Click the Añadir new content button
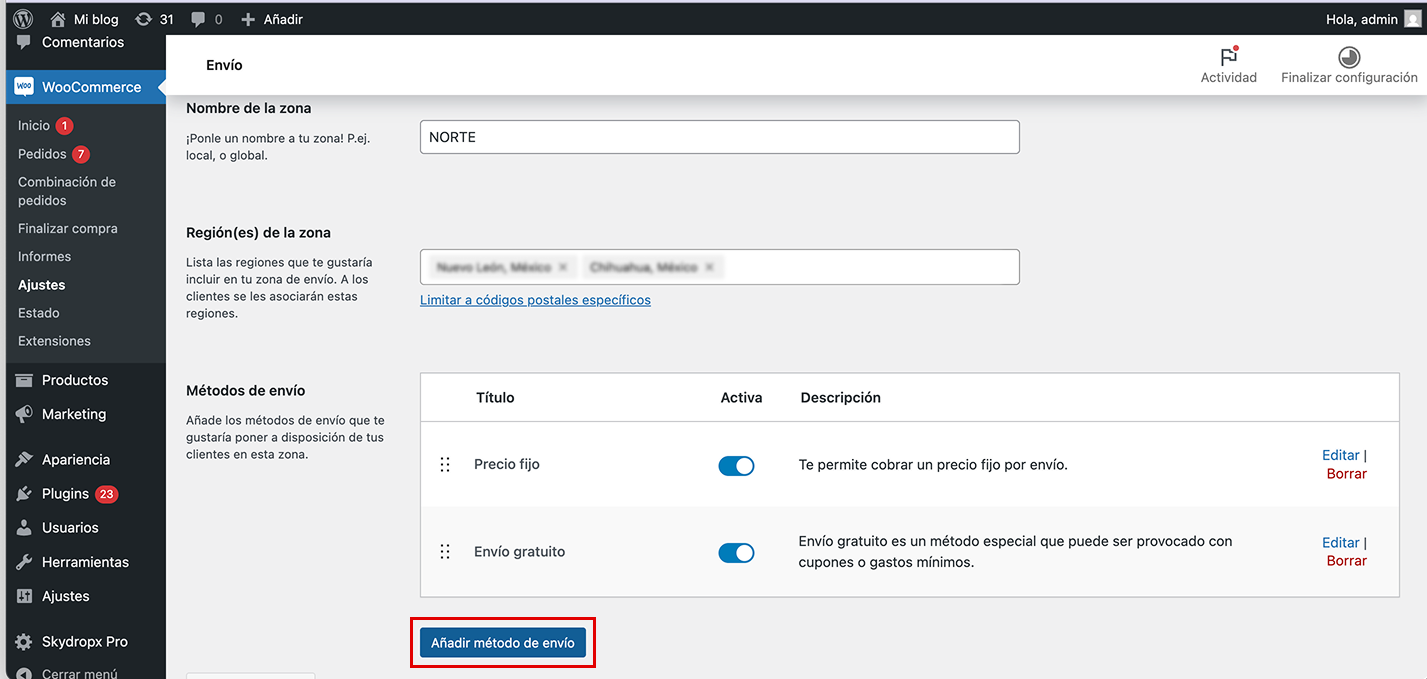This screenshot has width=1427, height=679. (x=272, y=19)
